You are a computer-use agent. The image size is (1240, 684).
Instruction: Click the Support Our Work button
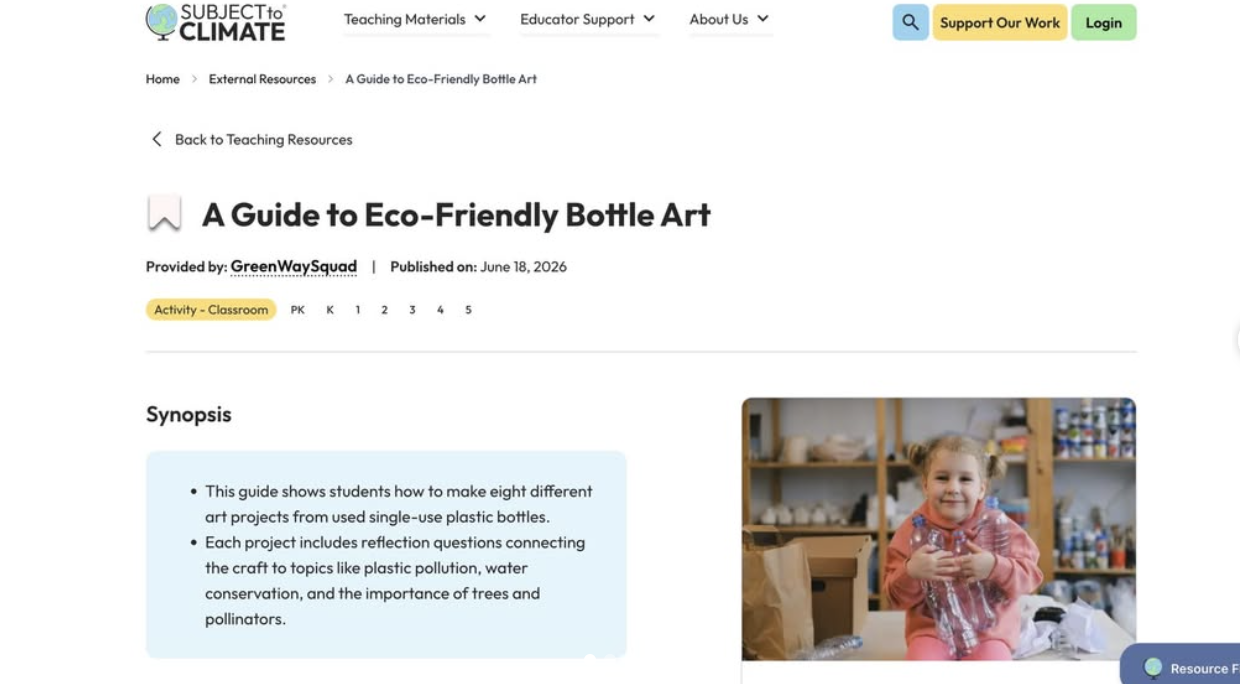pyautogui.click(x=1000, y=22)
